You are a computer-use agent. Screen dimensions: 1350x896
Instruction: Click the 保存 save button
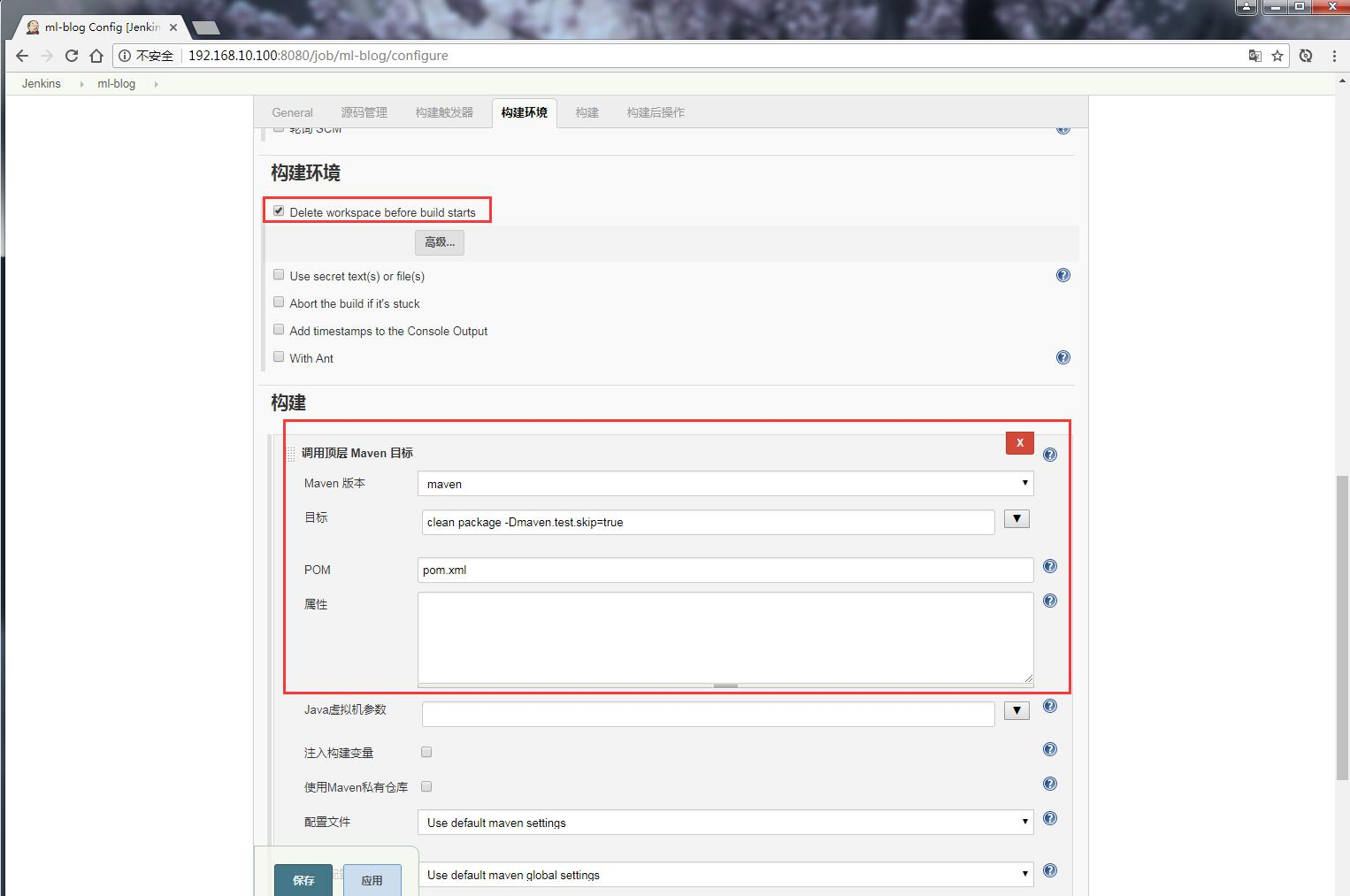click(303, 880)
